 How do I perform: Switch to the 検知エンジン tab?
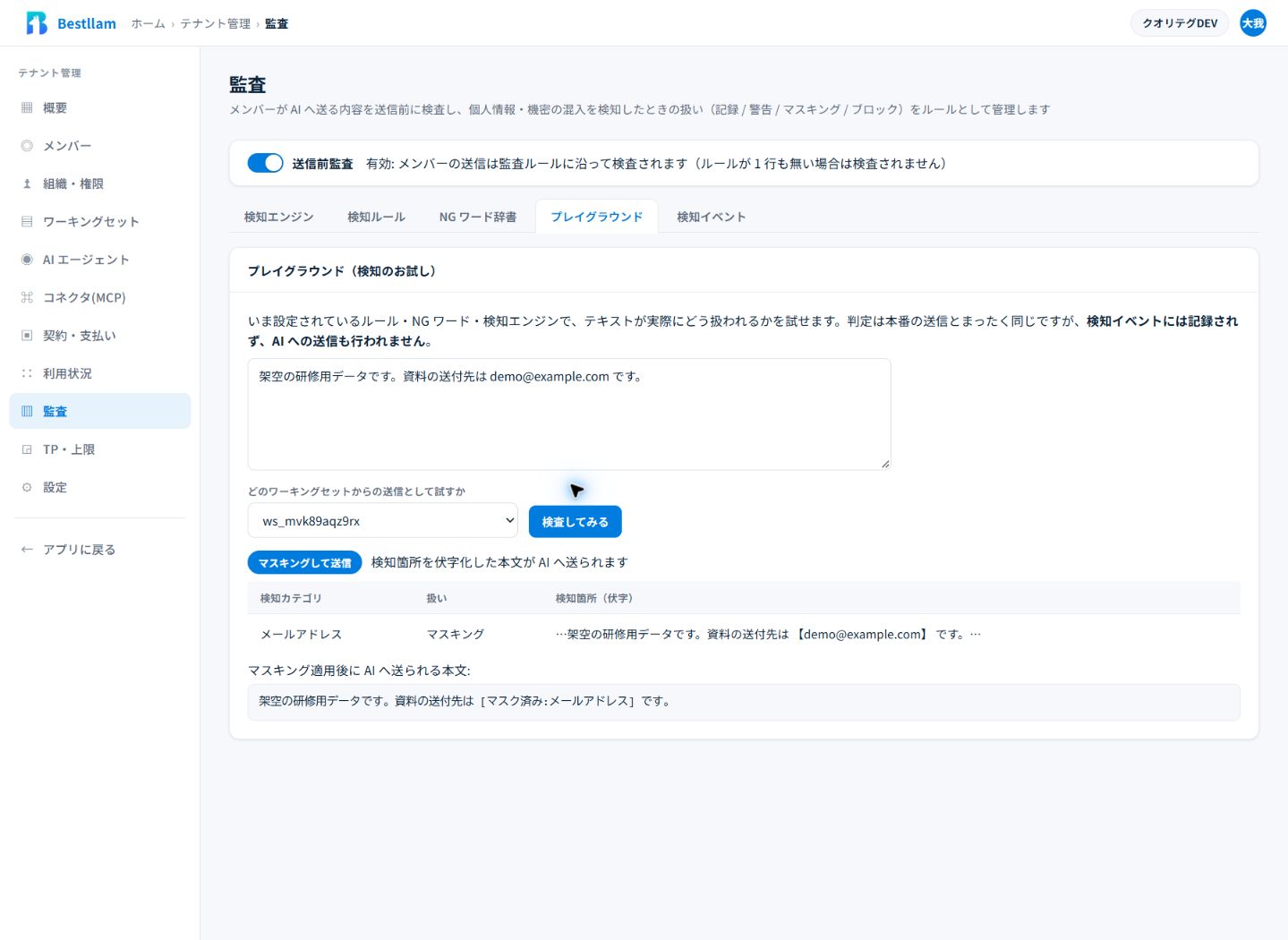pos(278,217)
